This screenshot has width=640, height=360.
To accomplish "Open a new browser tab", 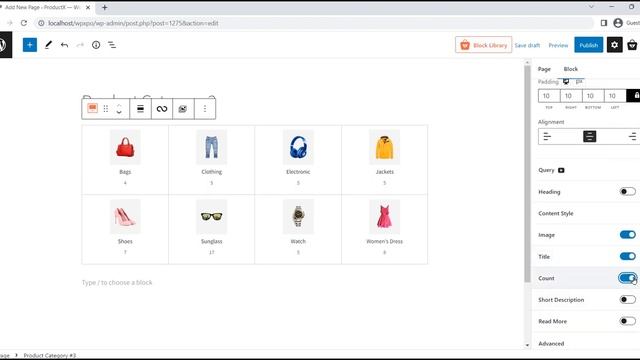I will pos(104,7).
